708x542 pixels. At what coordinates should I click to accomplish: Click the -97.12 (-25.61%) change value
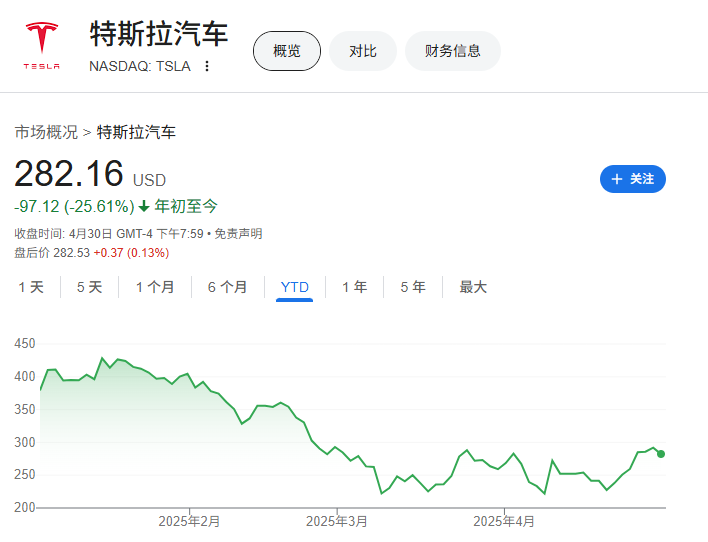coord(75,206)
